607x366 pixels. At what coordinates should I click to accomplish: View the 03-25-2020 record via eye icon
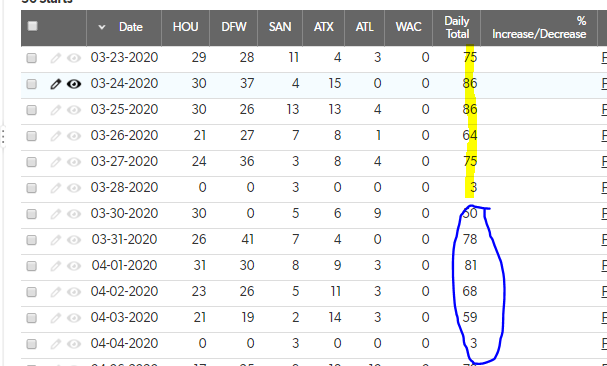point(74,110)
